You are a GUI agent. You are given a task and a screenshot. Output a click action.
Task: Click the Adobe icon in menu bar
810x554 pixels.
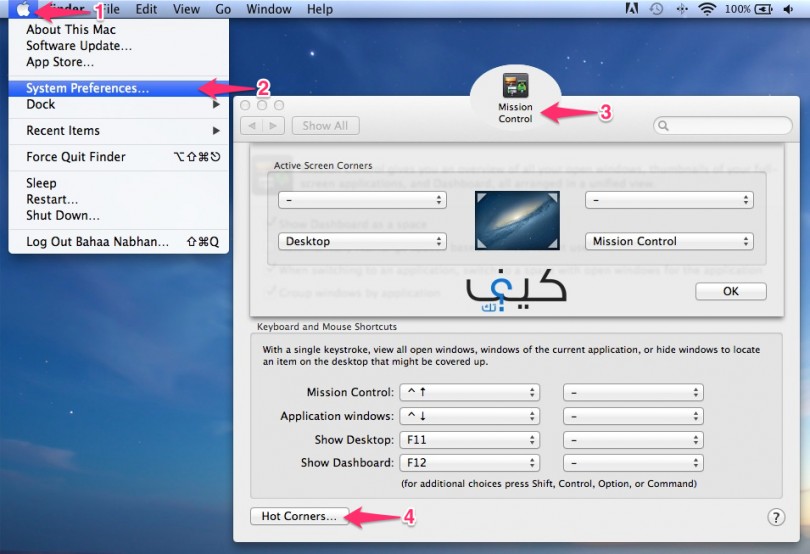click(x=632, y=9)
